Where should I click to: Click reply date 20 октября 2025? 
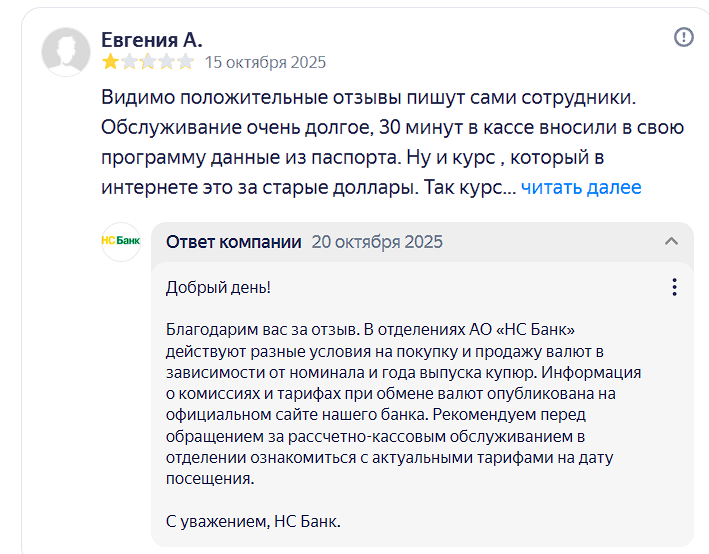[377, 242]
